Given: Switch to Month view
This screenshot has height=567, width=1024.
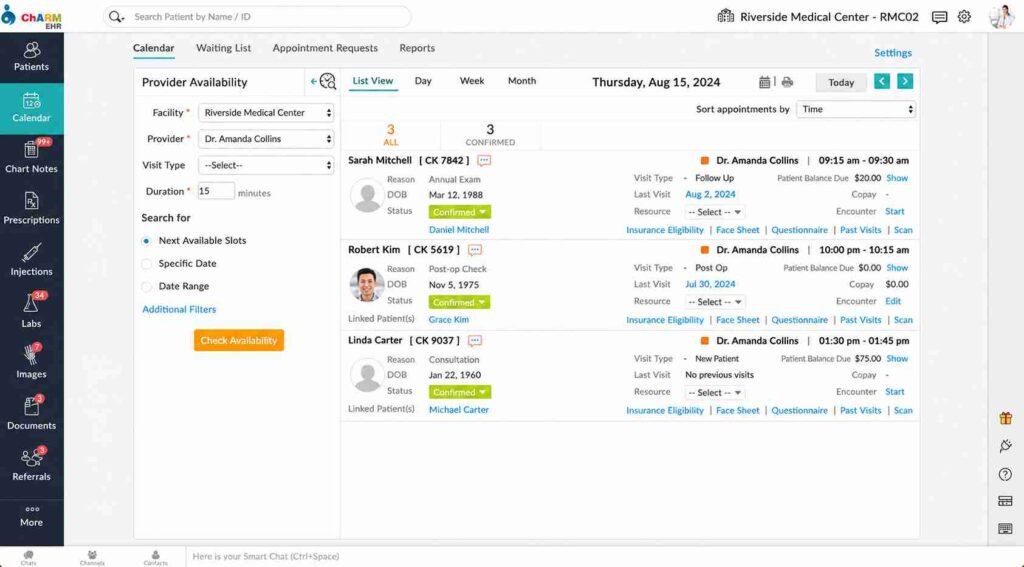Looking at the screenshot, I should point(522,81).
